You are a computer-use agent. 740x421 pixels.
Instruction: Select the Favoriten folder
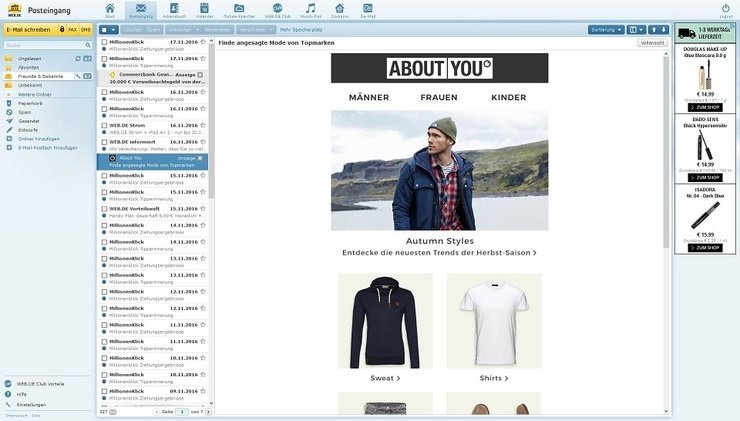28,67
